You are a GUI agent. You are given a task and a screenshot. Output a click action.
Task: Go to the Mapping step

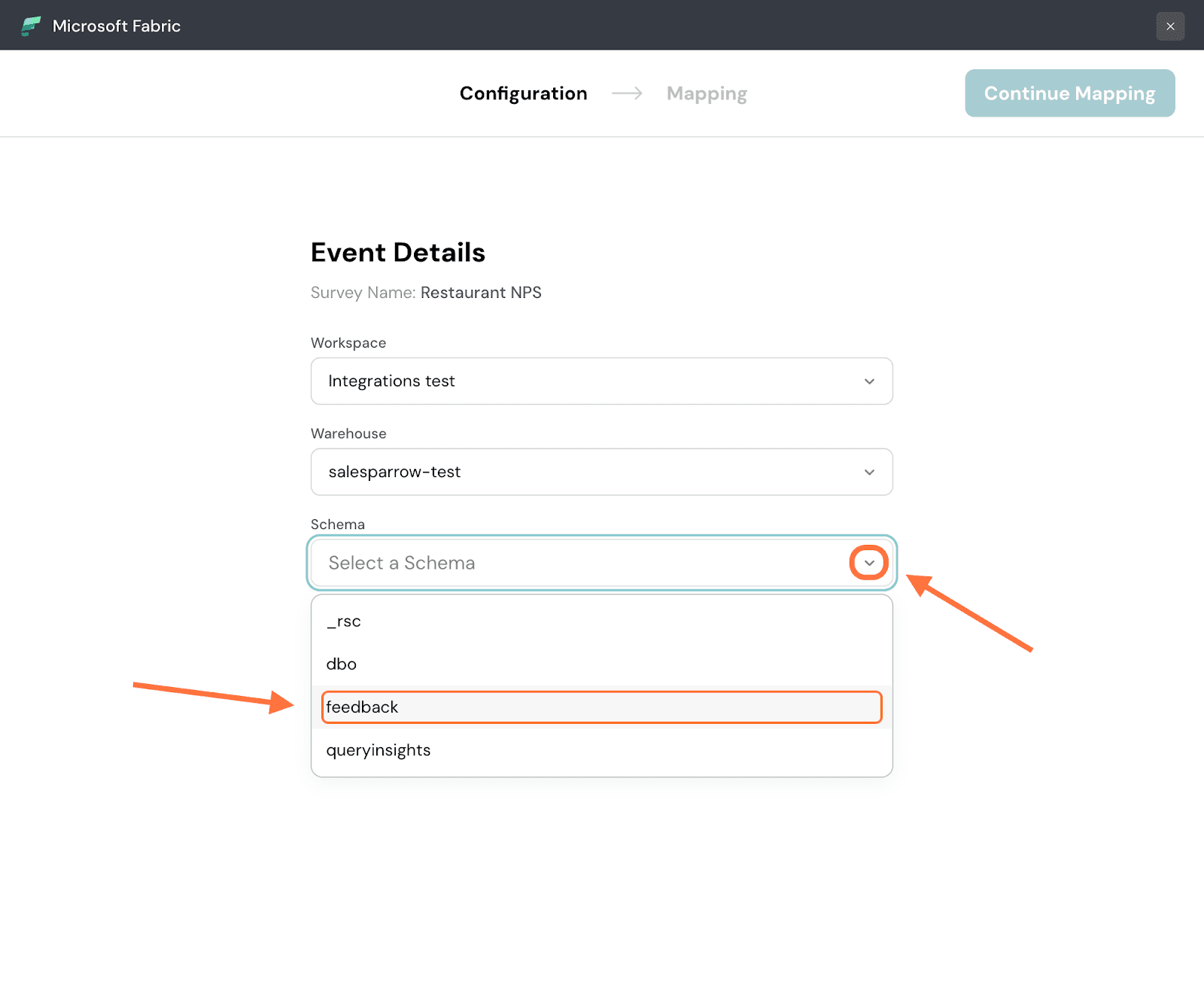(x=707, y=93)
